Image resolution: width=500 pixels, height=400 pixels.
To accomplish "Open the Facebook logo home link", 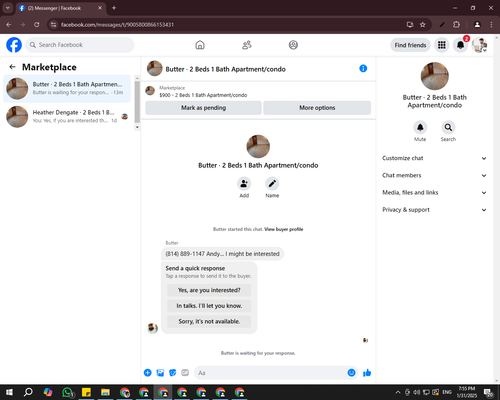I will pyautogui.click(x=14, y=45).
